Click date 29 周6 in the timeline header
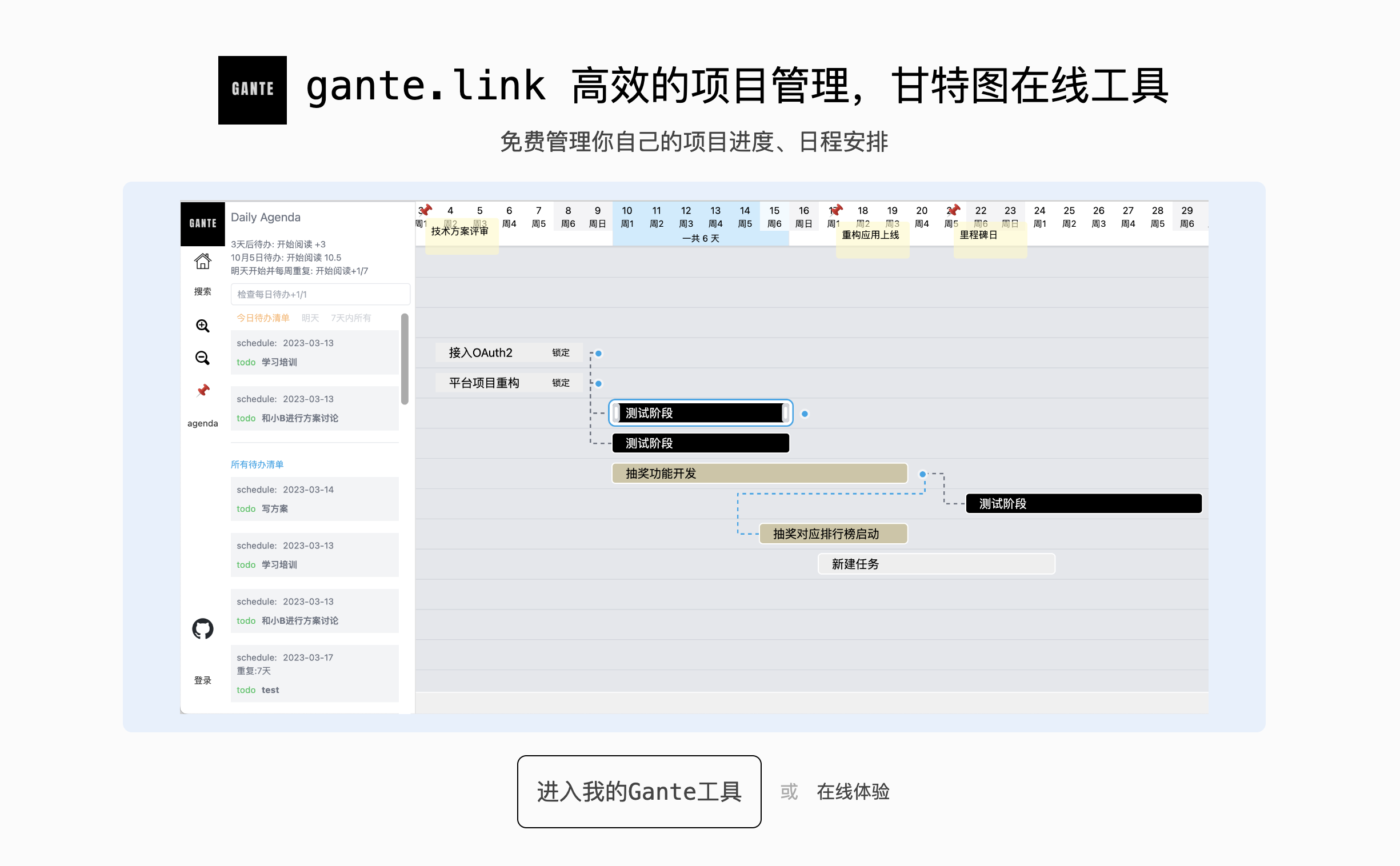 coord(1187,217)
